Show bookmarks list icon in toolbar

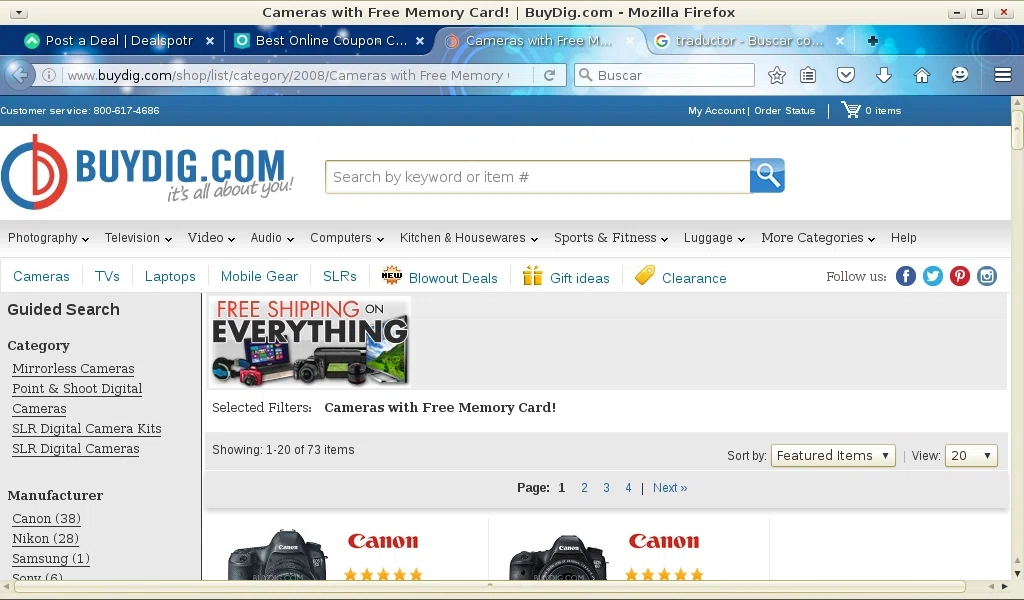click(808, 75)
